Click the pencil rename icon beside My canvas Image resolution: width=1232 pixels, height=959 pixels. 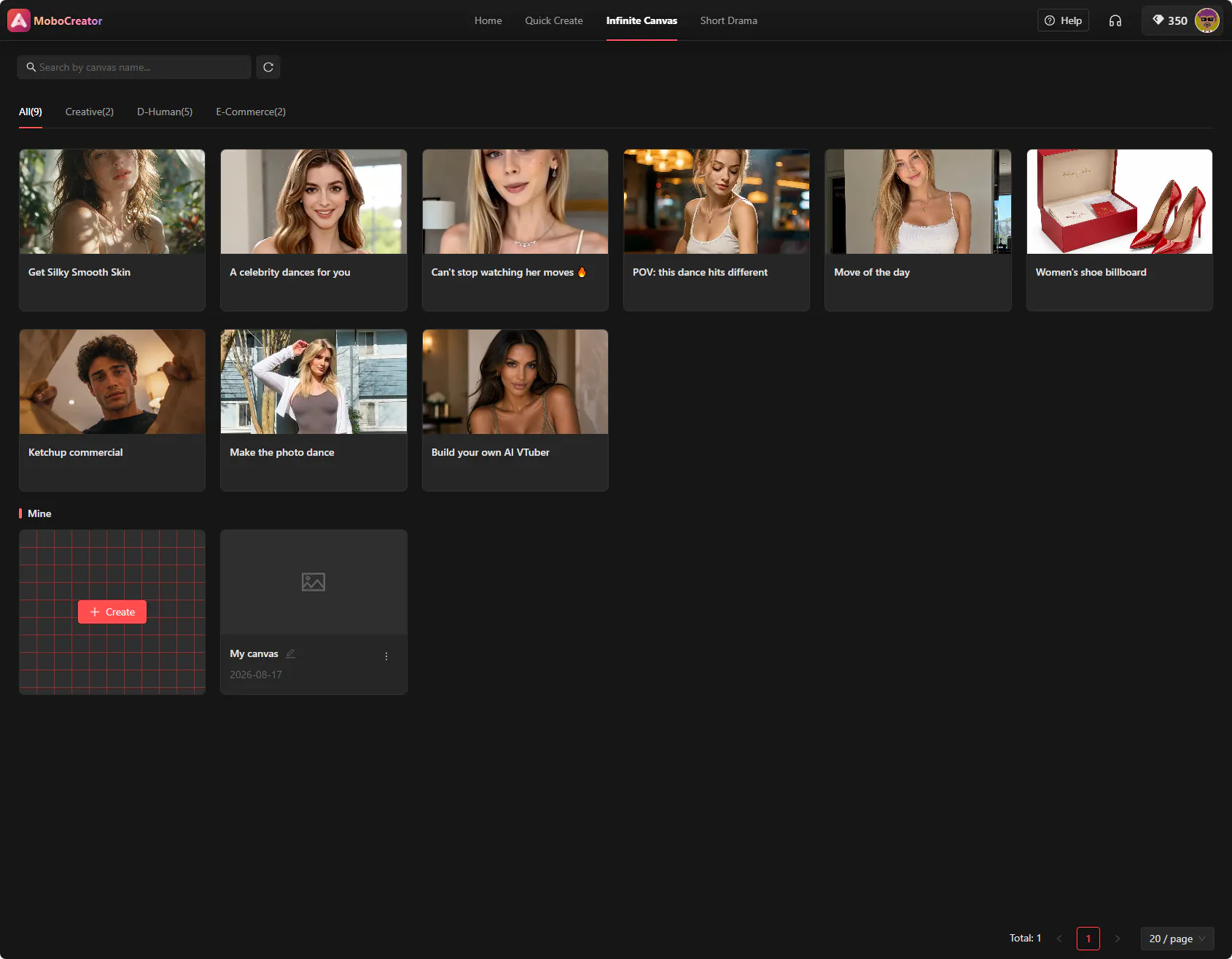[290, 653]
